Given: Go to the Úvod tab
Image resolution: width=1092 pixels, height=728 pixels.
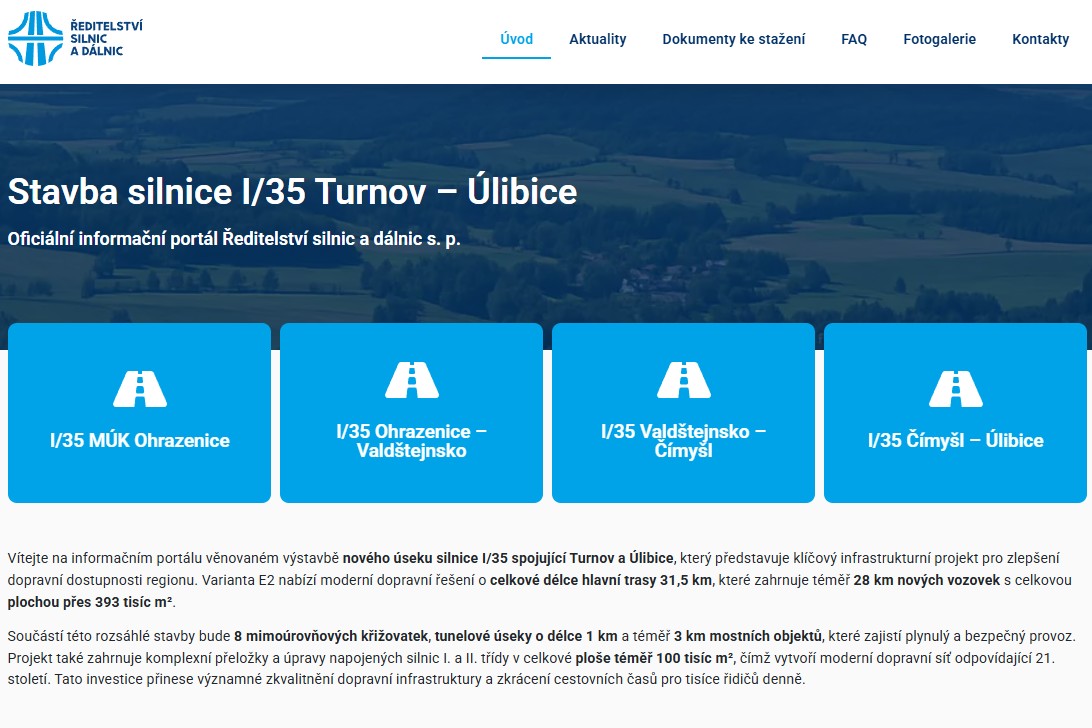Looking at the screenshot, I should tap(516, 40).
